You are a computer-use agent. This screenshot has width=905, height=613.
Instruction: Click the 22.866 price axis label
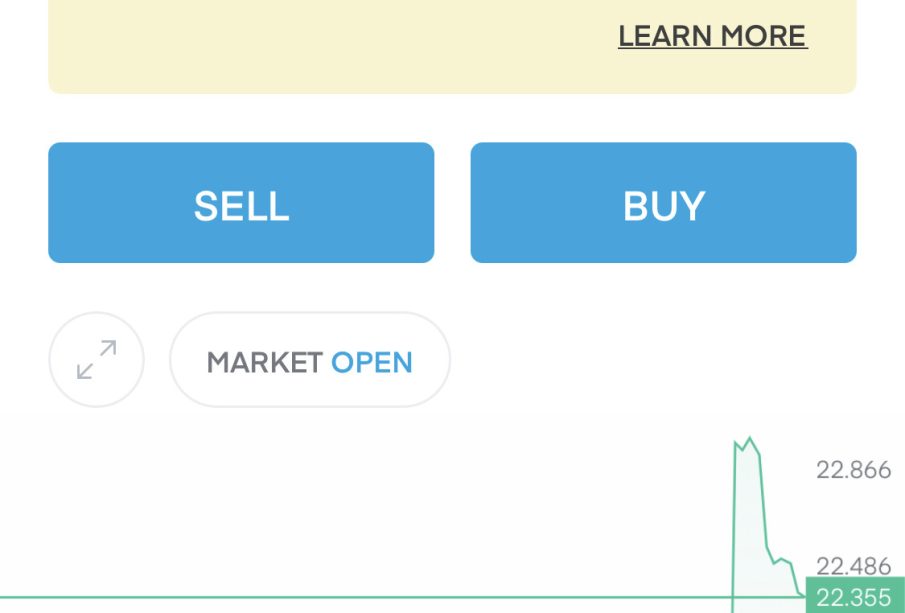point(853,470)
